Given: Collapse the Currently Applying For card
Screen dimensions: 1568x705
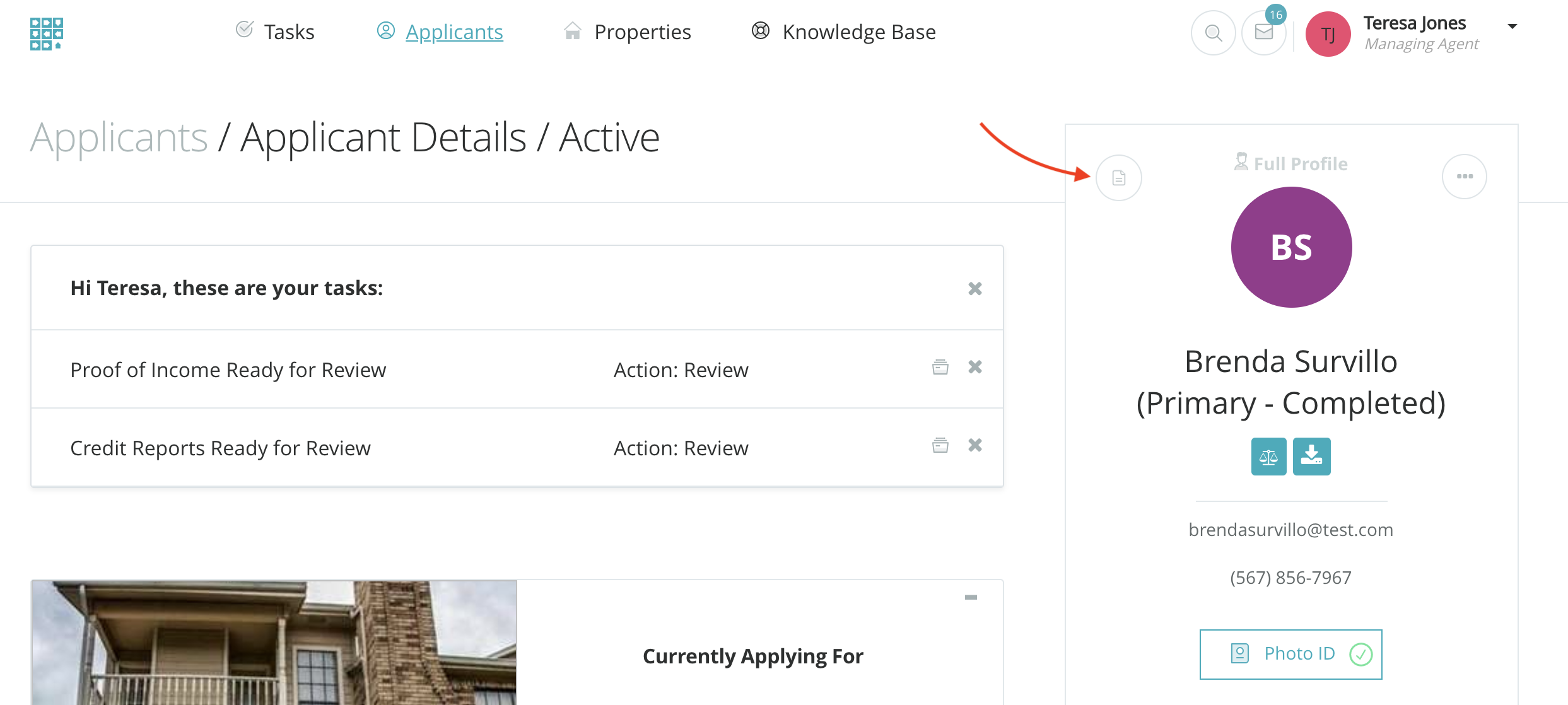Looking at the screenshot, I should pos(971,597).
